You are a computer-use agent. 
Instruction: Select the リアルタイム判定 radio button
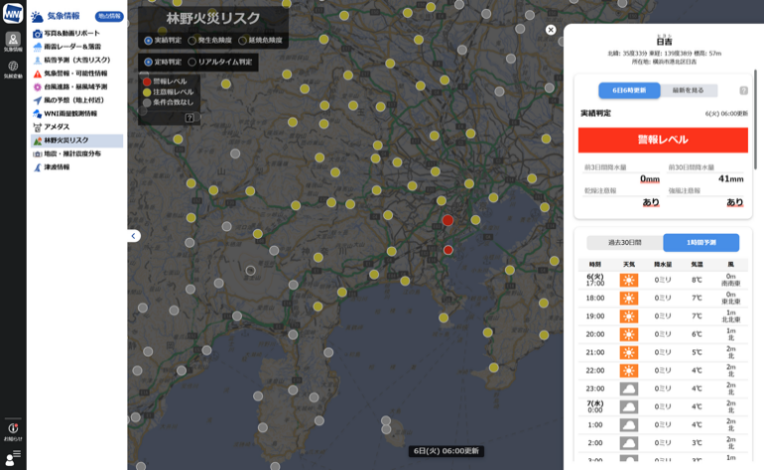point(192,62)
